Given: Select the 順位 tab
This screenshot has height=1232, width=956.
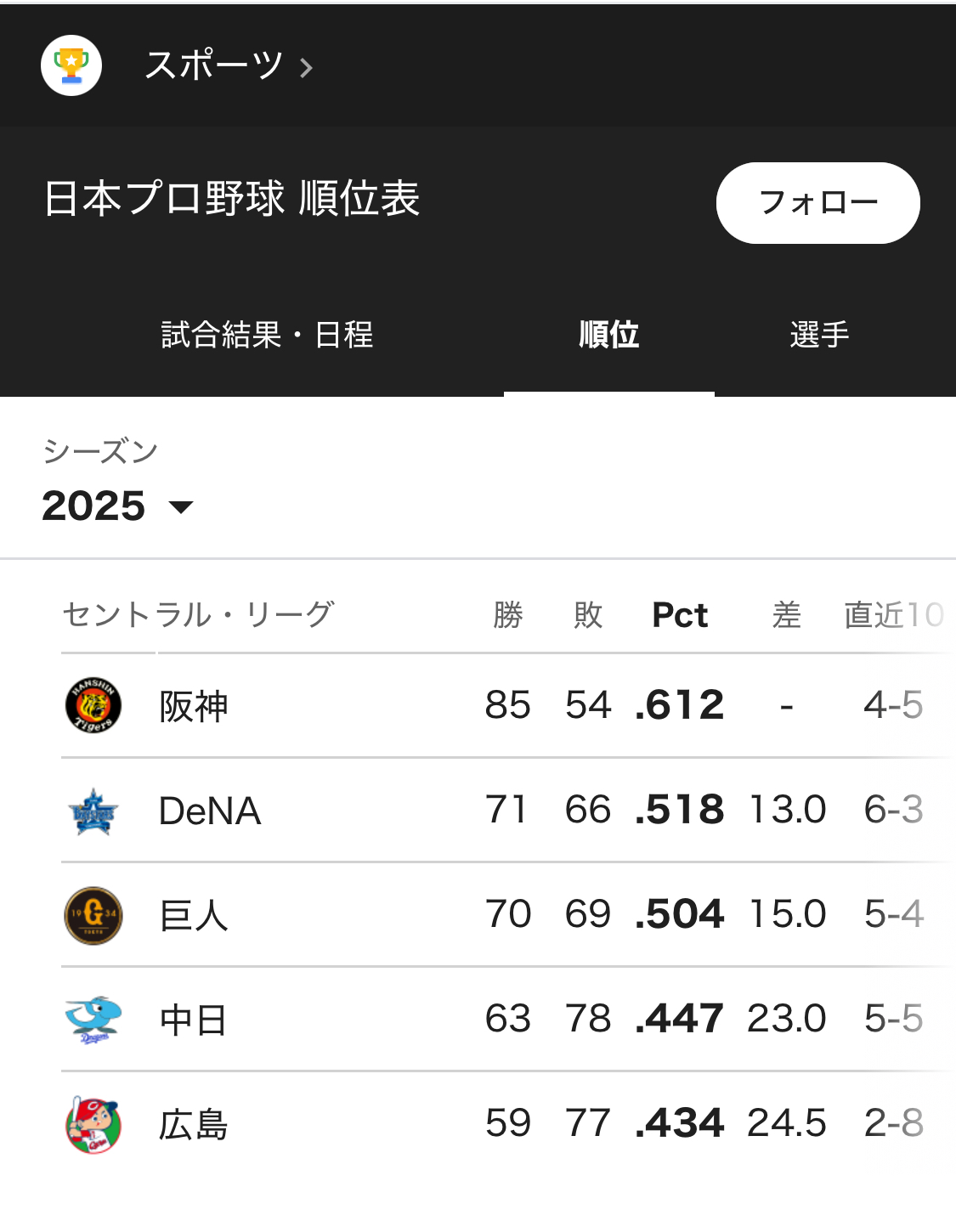Looking at the screenshot, I should (x=608, y=335).
